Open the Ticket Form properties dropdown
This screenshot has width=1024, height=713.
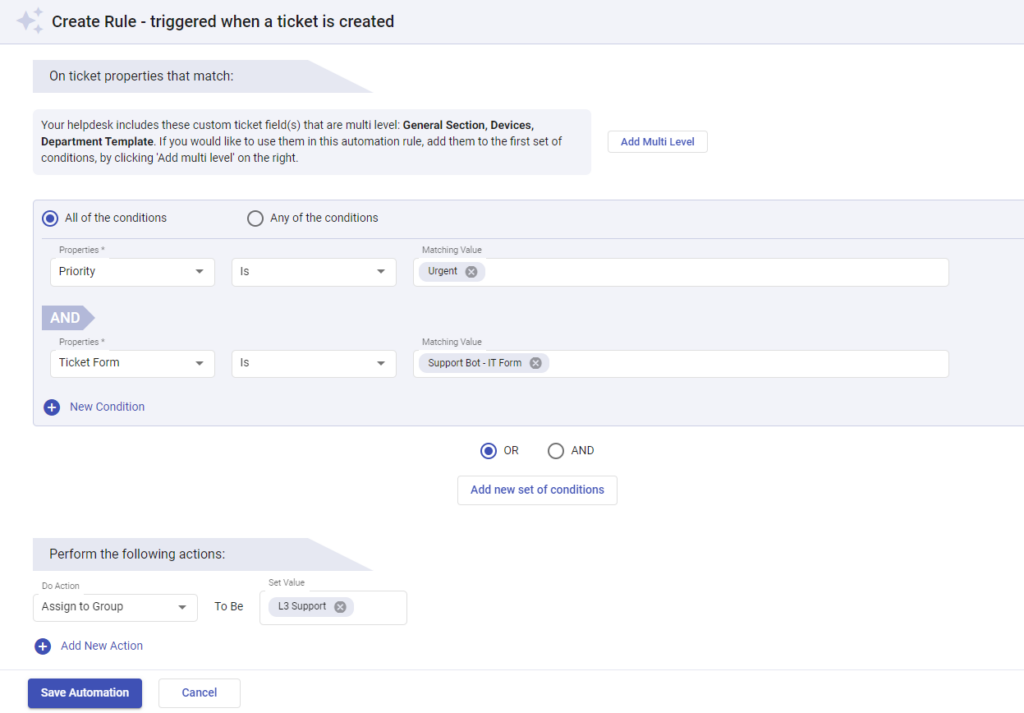coord(131,363)
